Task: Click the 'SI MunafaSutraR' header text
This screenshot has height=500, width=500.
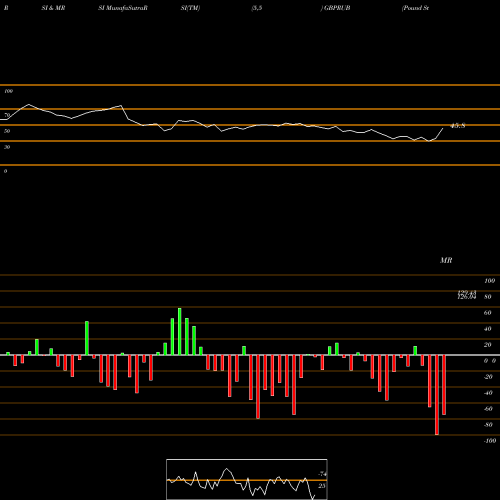Action: coord(123,8)
